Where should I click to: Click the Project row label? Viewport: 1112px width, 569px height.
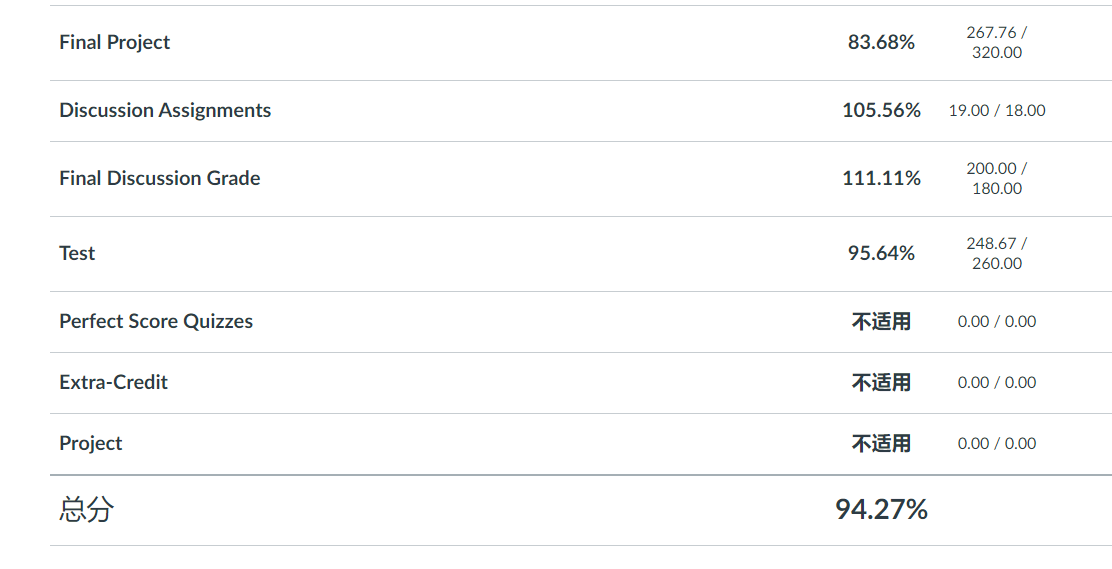click(x=91, y=443)
